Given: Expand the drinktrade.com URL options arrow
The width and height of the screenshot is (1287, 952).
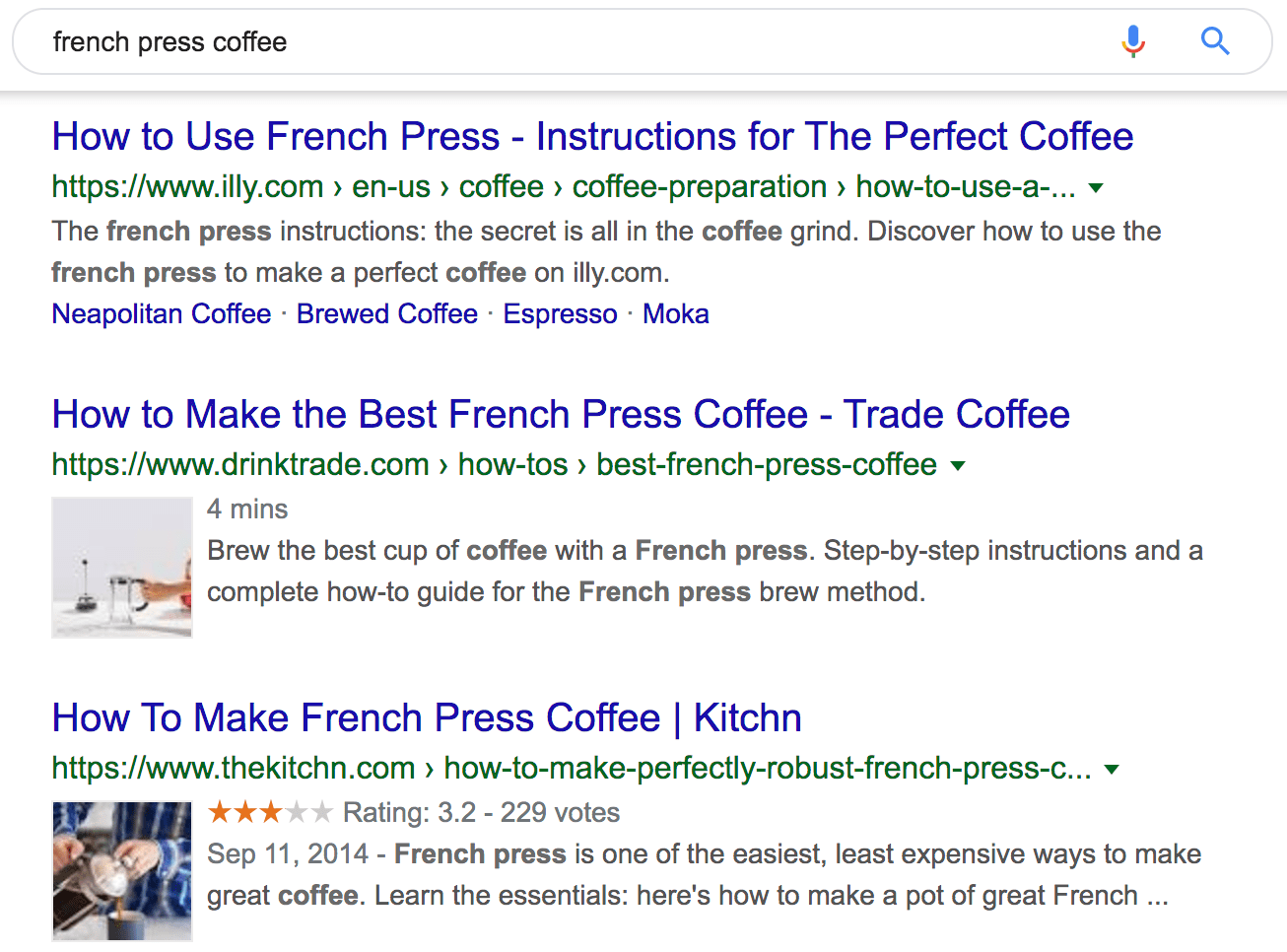Looking at the screenshot, I should pos(959,464).
